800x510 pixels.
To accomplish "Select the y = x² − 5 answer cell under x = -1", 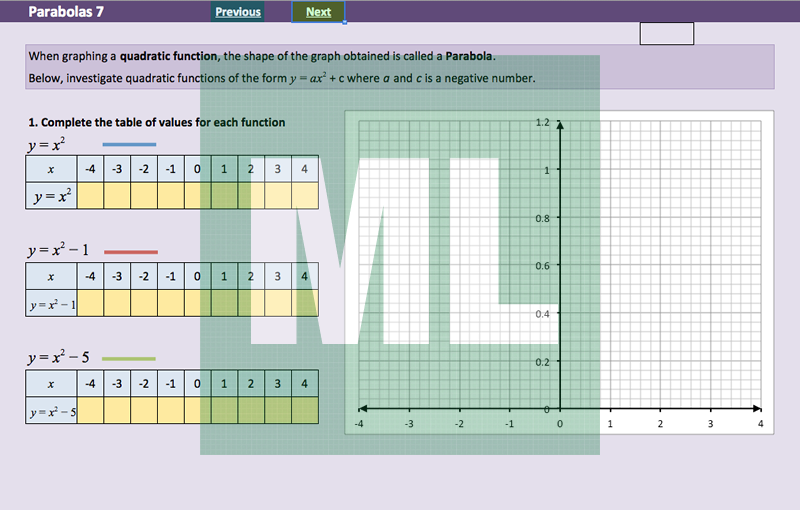I will (x=170, y=410).
